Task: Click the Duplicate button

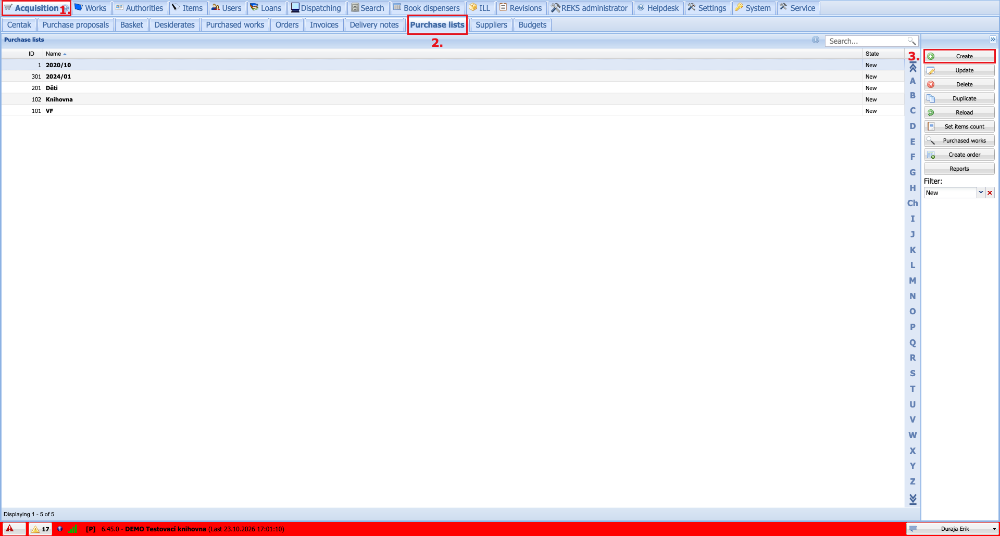Action: [x=959, y=98]
